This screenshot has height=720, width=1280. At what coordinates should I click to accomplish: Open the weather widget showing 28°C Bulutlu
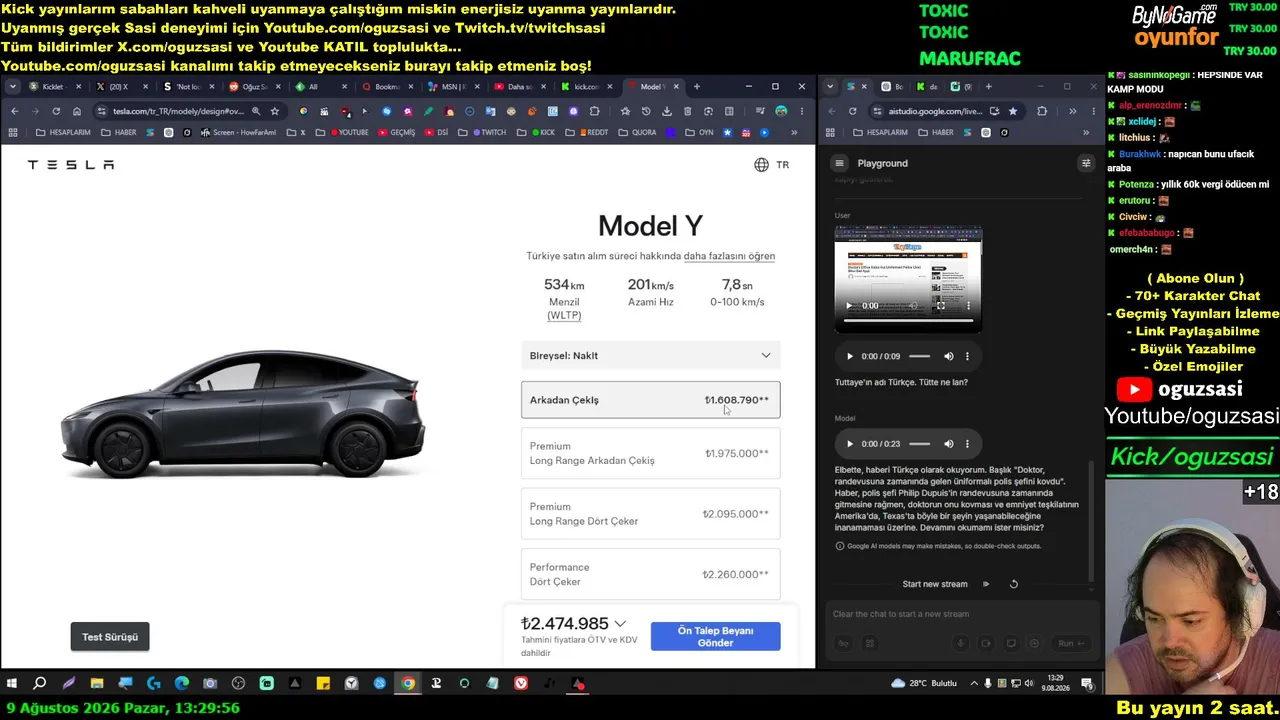(924, 684)
